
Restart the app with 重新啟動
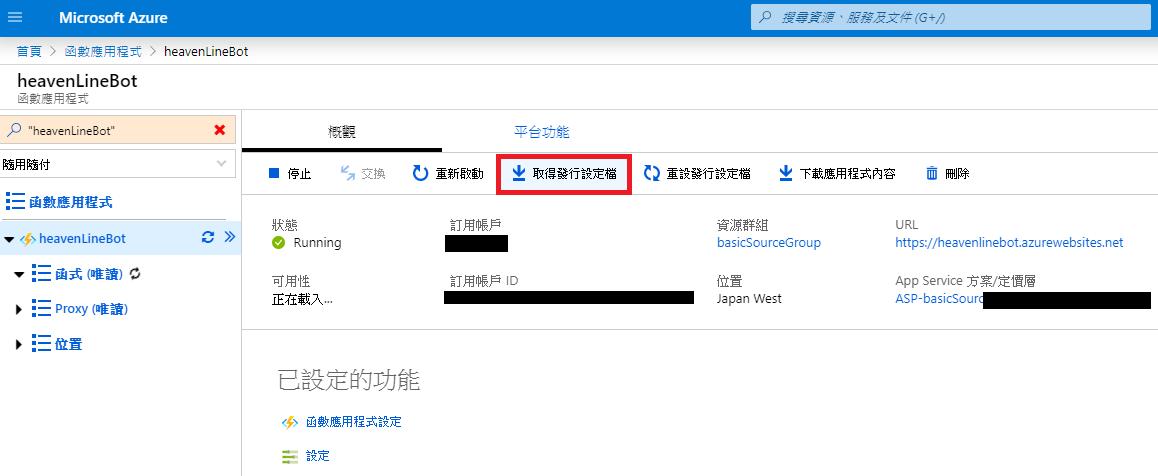tap(448, 173)
